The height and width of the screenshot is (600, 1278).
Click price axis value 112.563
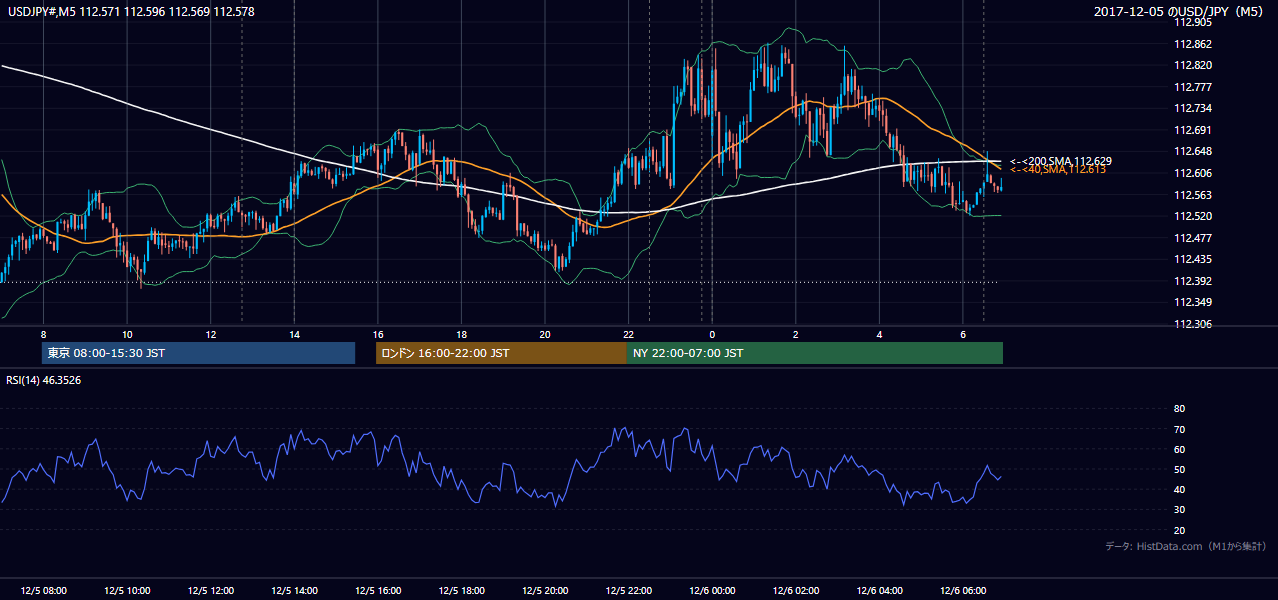click(x=1194, y=195)
